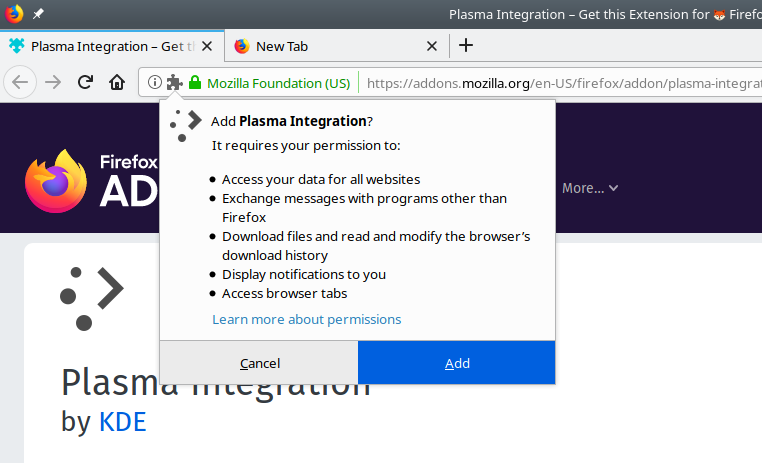Click the Plasma Integration logo in dialog
The image size is (762, 463).
tap(186, 126)
